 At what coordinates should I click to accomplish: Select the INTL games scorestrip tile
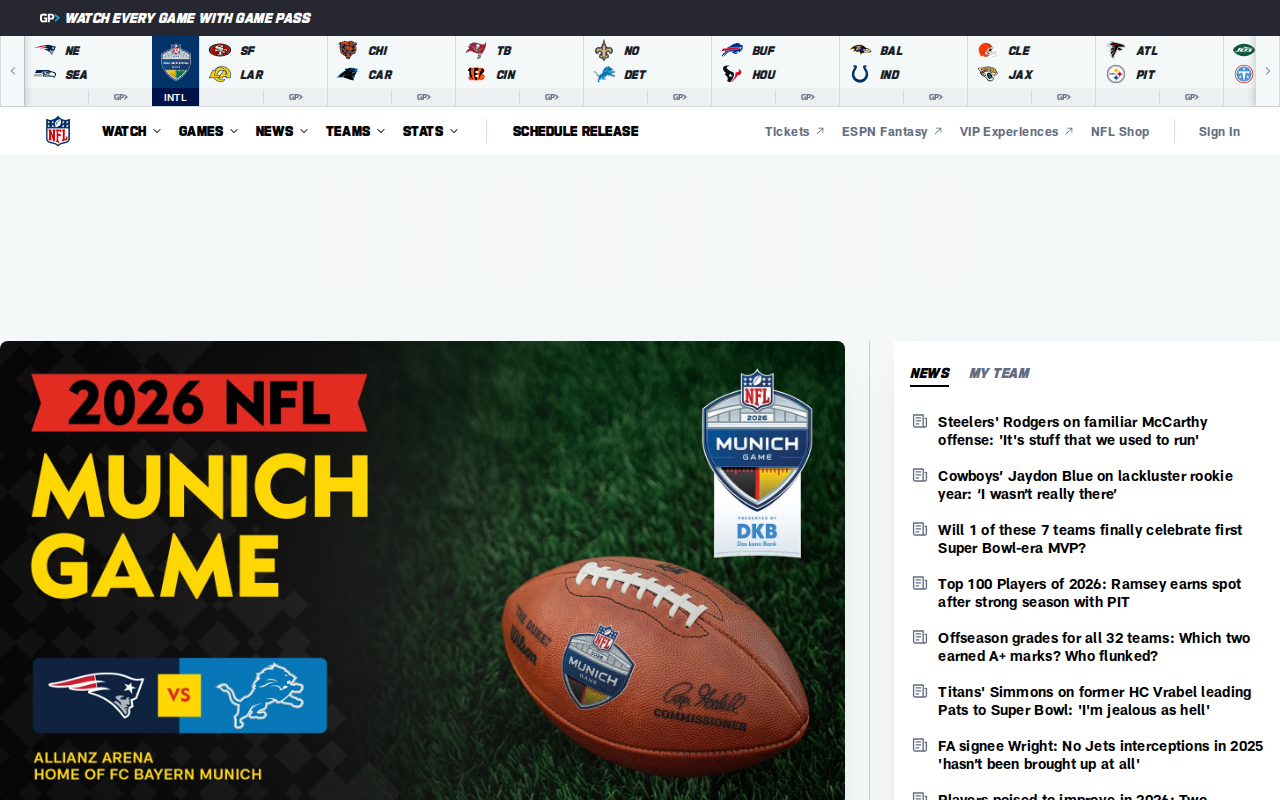175,71
